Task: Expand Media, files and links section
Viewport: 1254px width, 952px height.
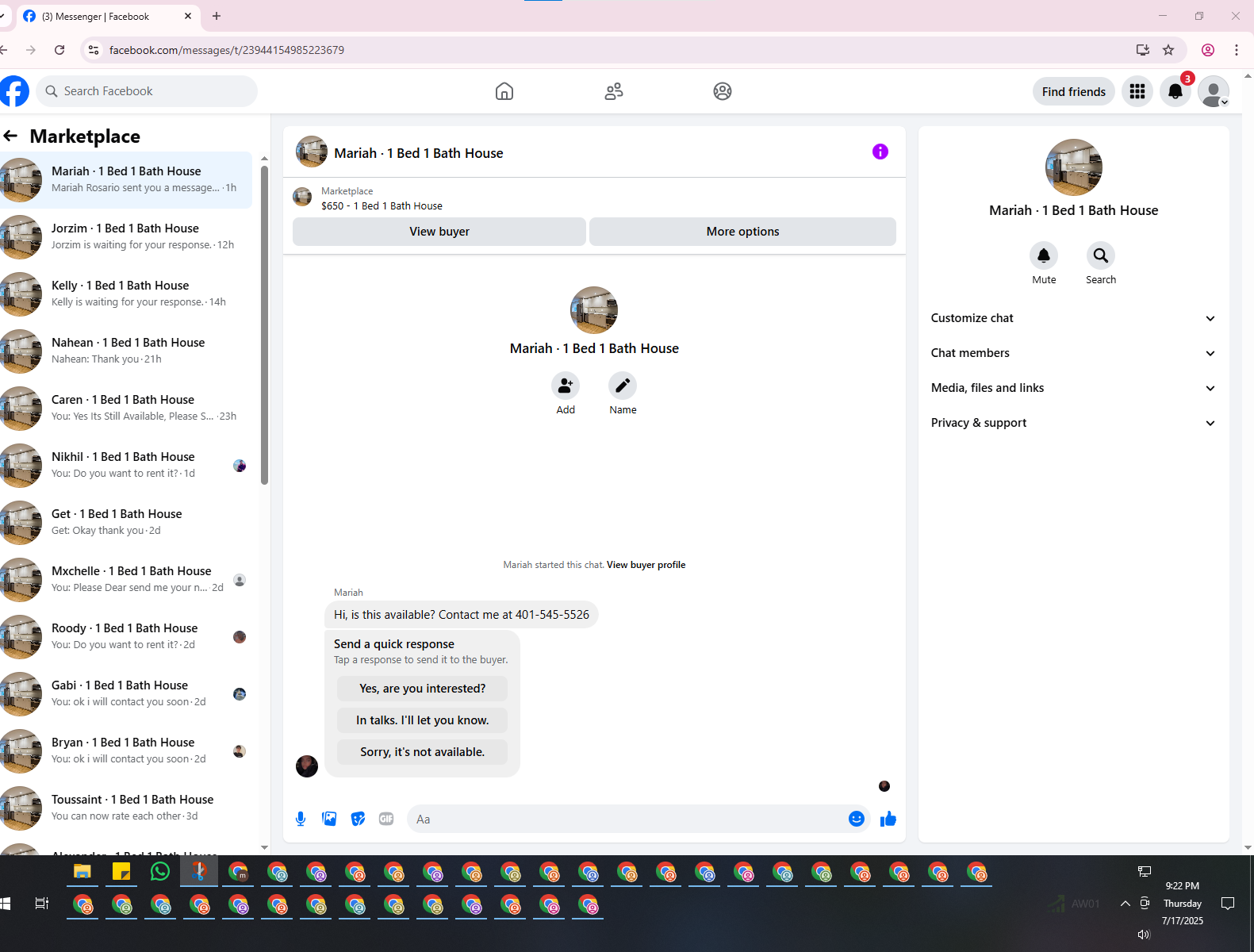Action: pos(1073,388)
